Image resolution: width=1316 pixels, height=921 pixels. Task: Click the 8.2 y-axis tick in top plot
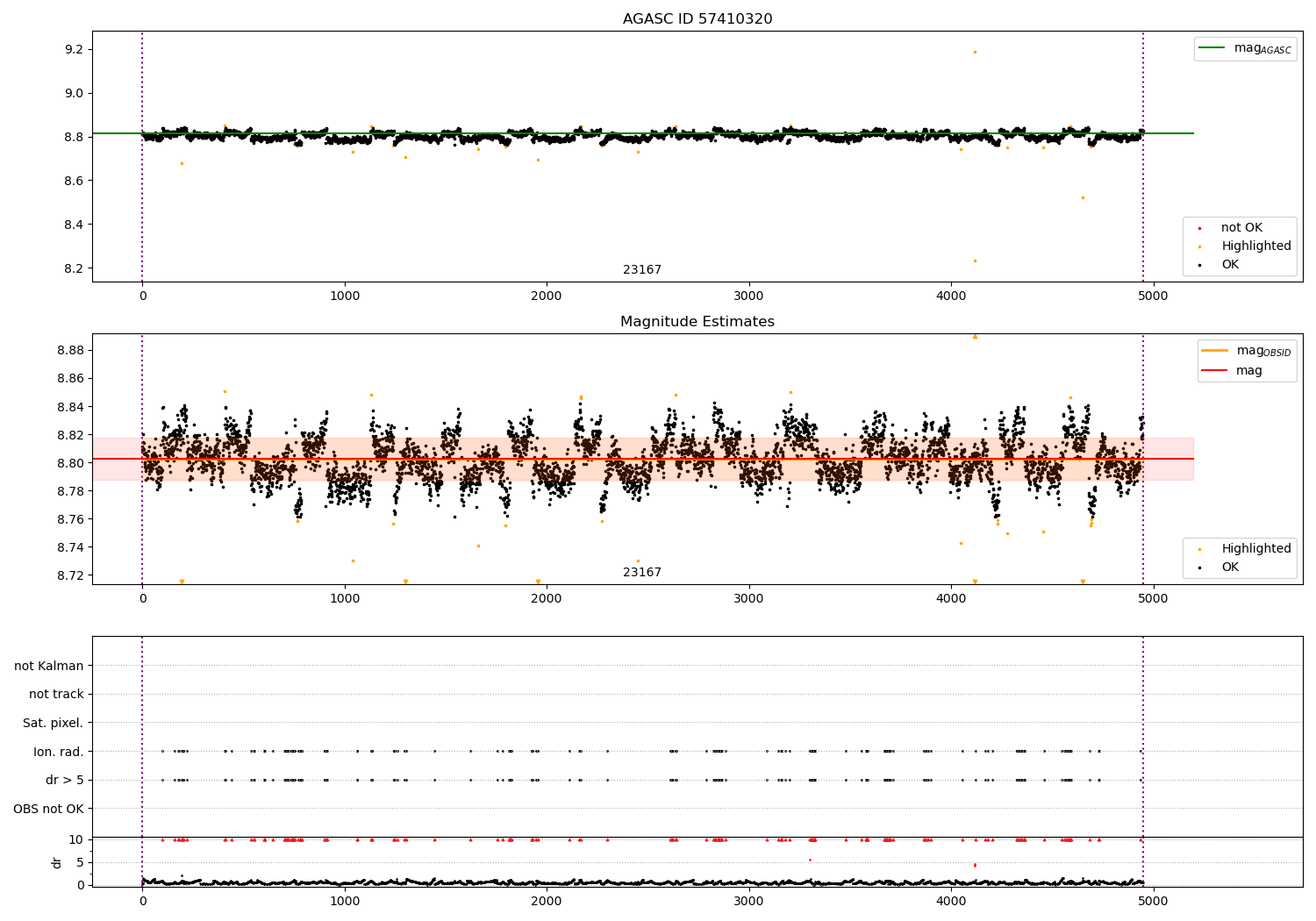click(73, 268)
